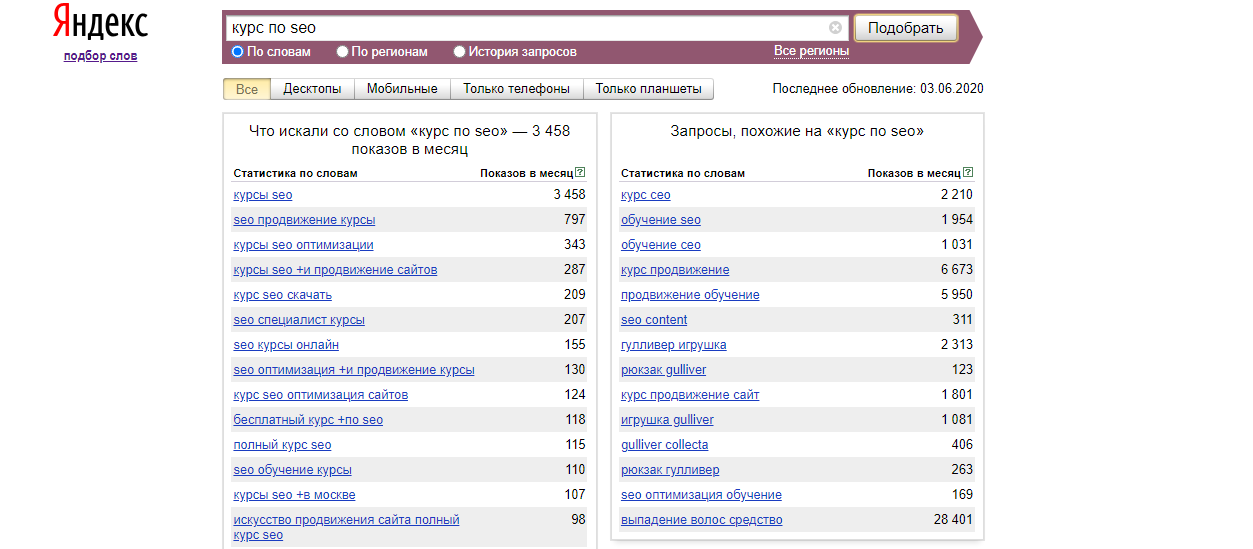Open the 'seo оптимизация обучение' link
Screen dimensions: 1253x549
[x=701, y=495]
